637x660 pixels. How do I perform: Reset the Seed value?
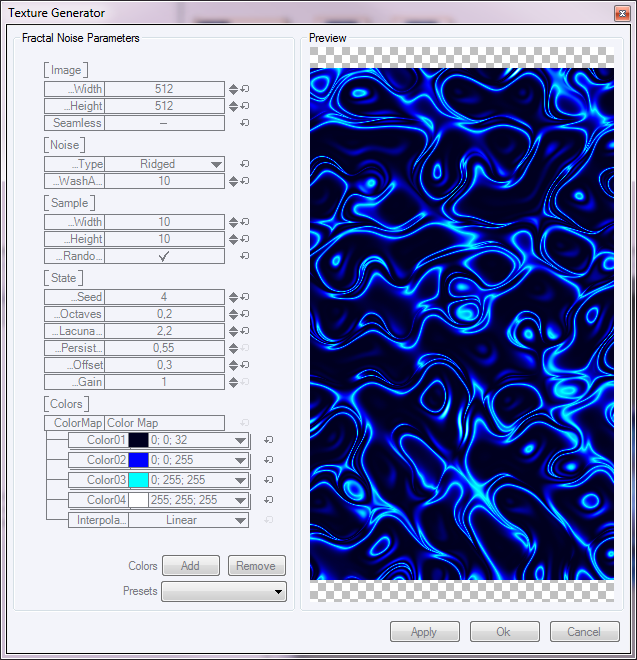(245, 297)
